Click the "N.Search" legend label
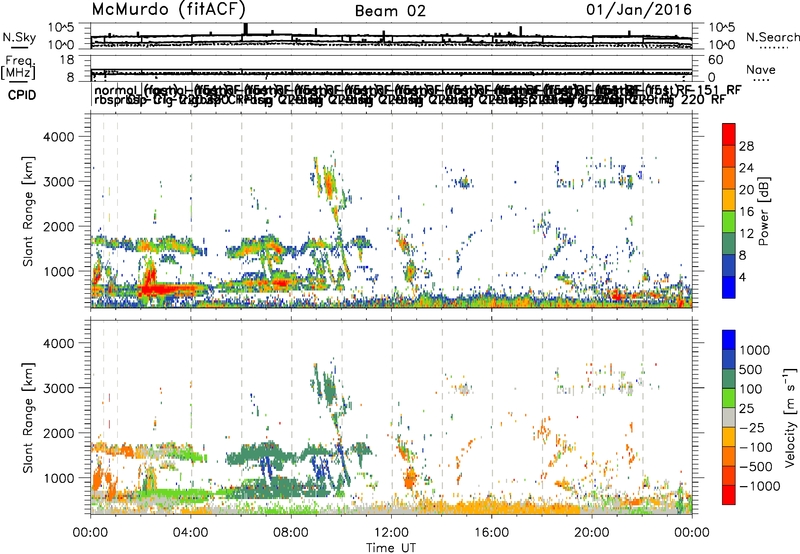This screenshot has height=554, width=800. pos(773,37)
